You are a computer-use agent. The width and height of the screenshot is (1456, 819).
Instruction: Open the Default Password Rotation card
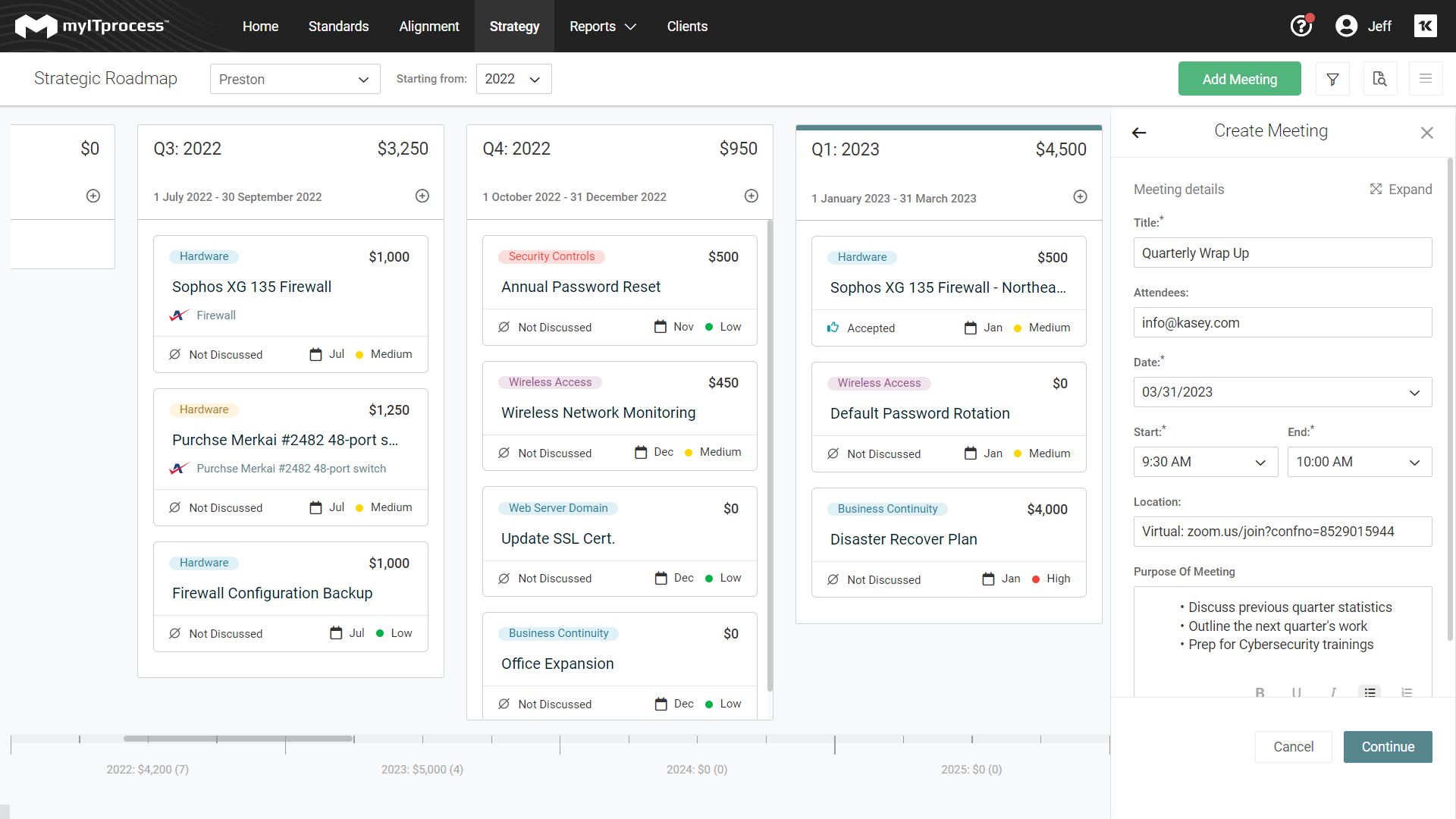(x=949, y=417)
